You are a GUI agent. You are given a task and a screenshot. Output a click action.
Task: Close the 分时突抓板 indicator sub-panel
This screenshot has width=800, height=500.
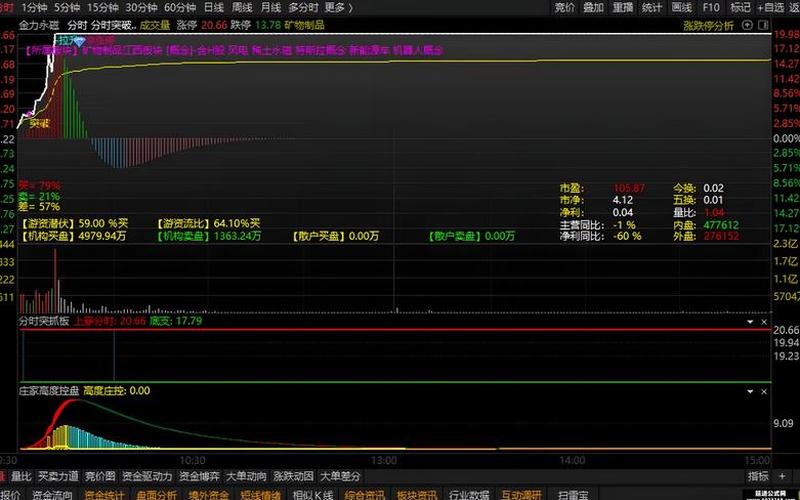coord(765,322)
